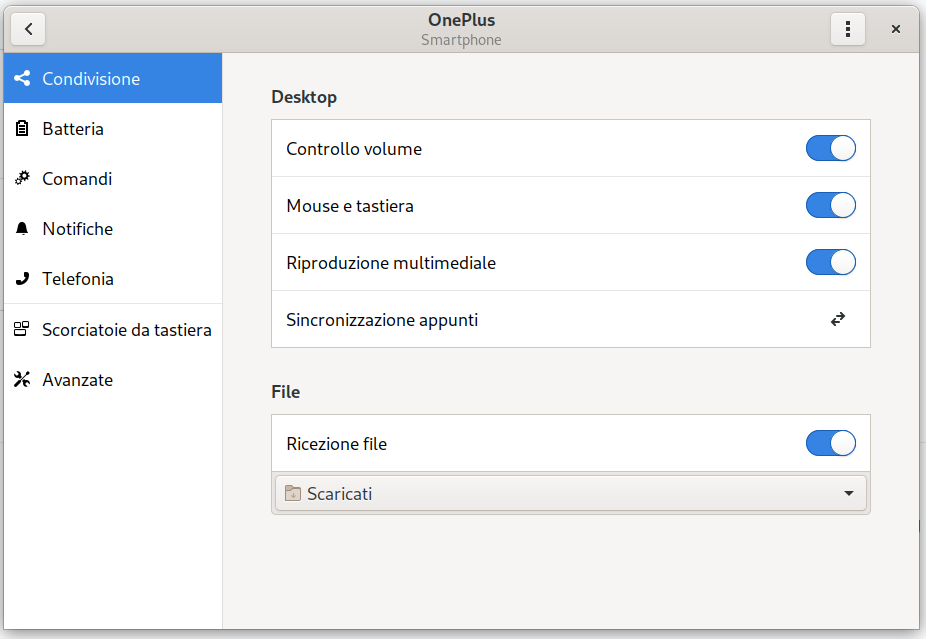Click the battery icon in sidebar
The width and height of the screenshot is (926, 639).
pyautogui.click(x=22, y=128)
